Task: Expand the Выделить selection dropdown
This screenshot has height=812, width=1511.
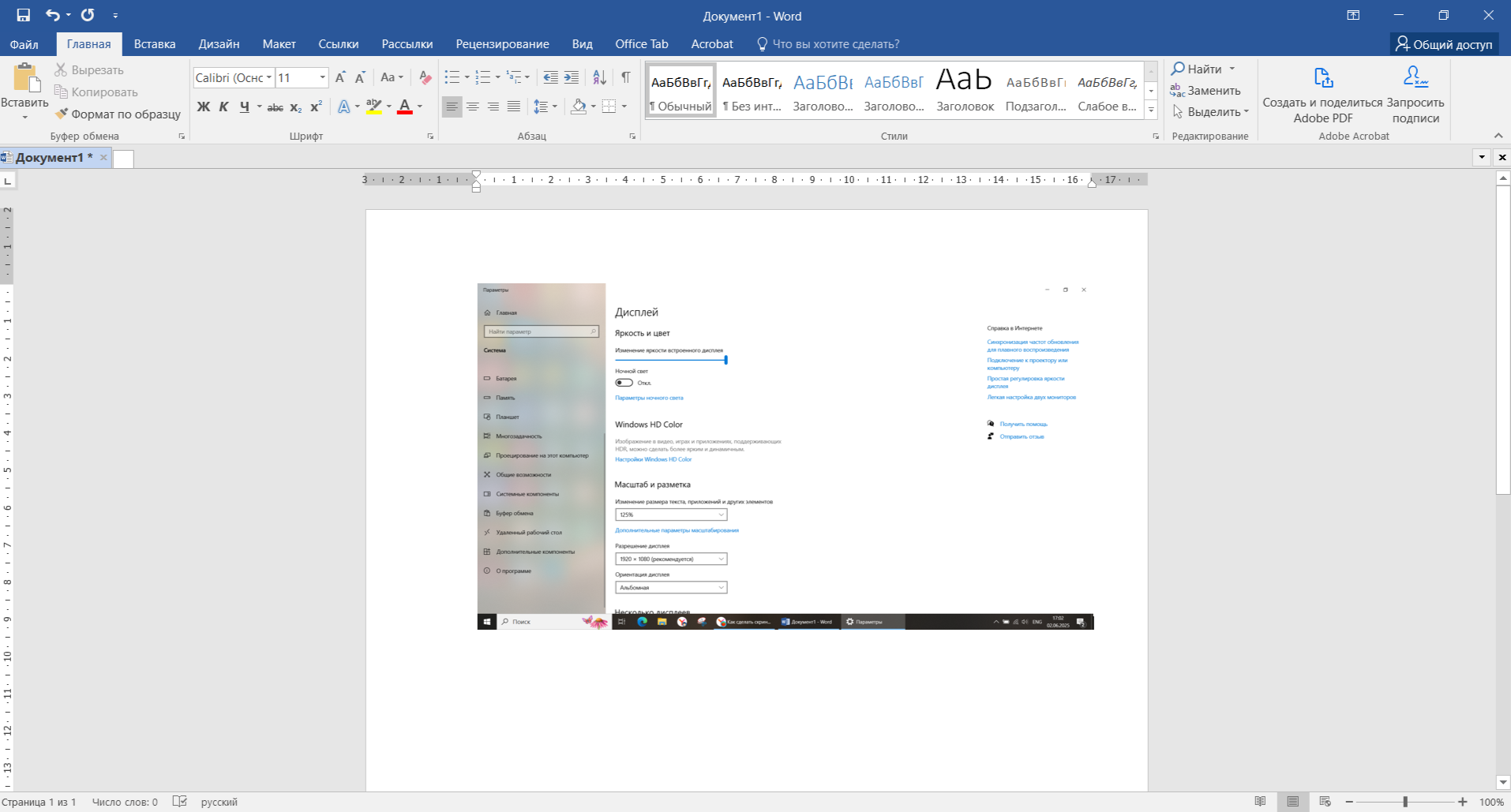Action: click(1247, 112)
